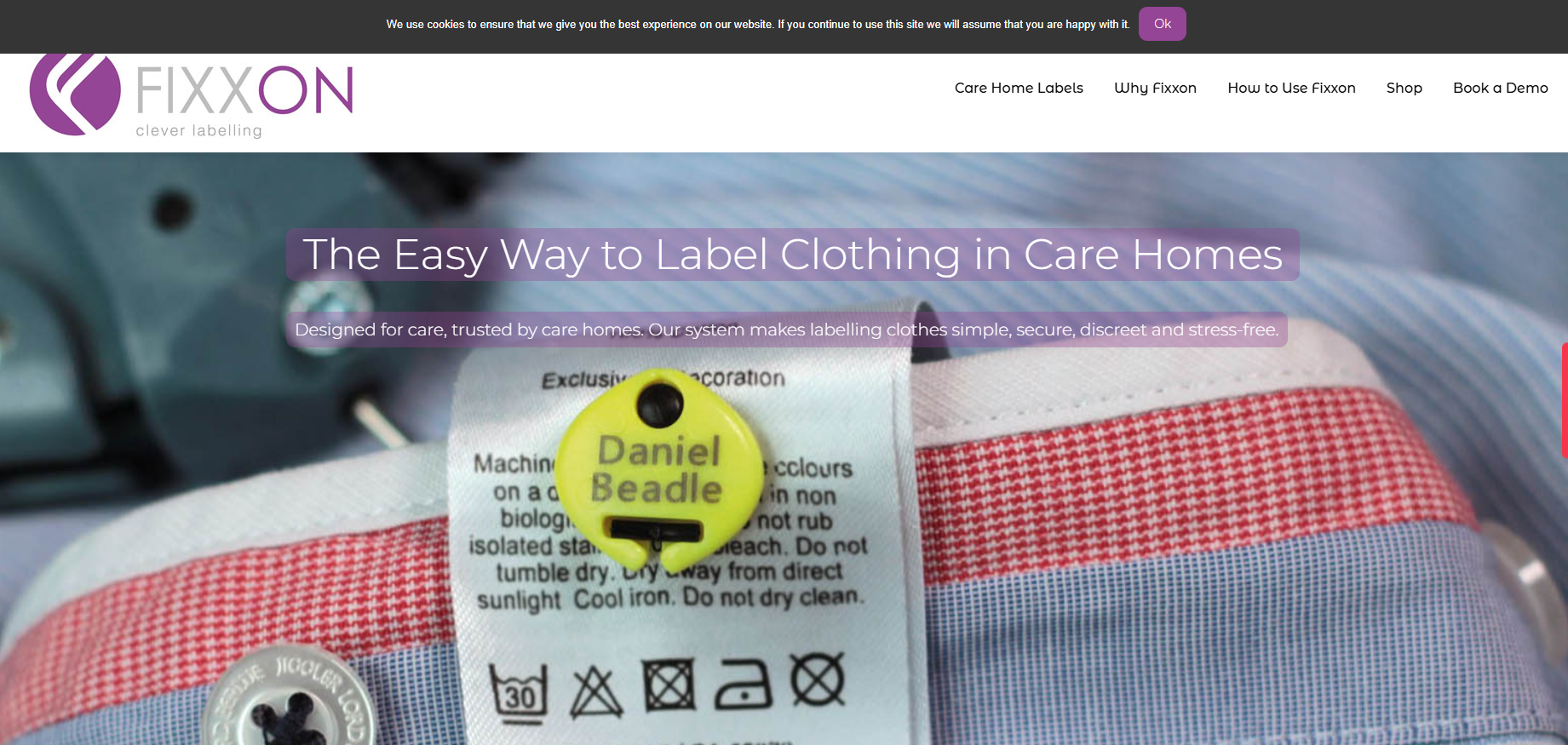Open How to Use Fixxon

tap(1291, 88)
